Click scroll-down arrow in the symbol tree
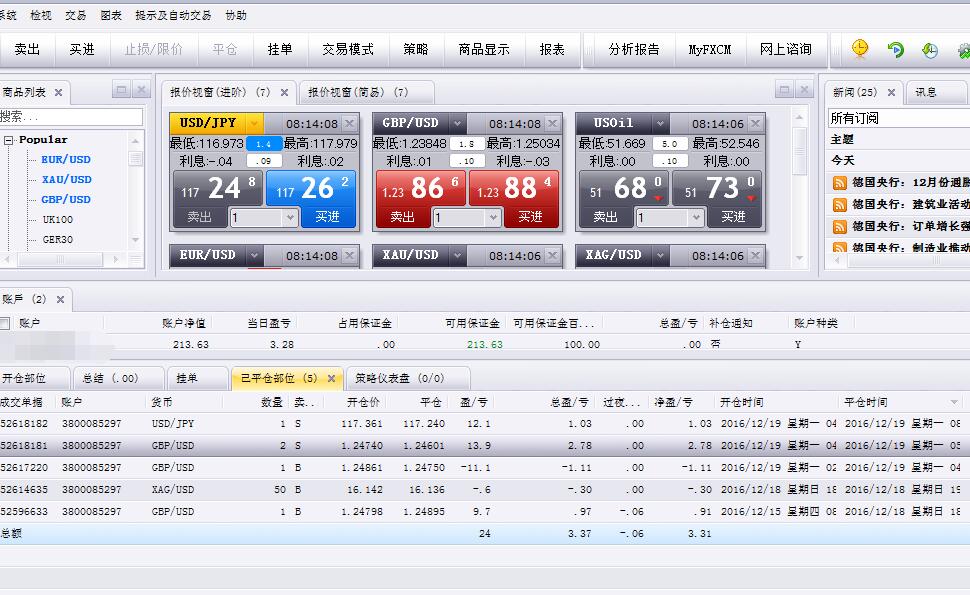The width and height of the screenshot is (970, 595). pyautogui.click(x=135, y=240)
